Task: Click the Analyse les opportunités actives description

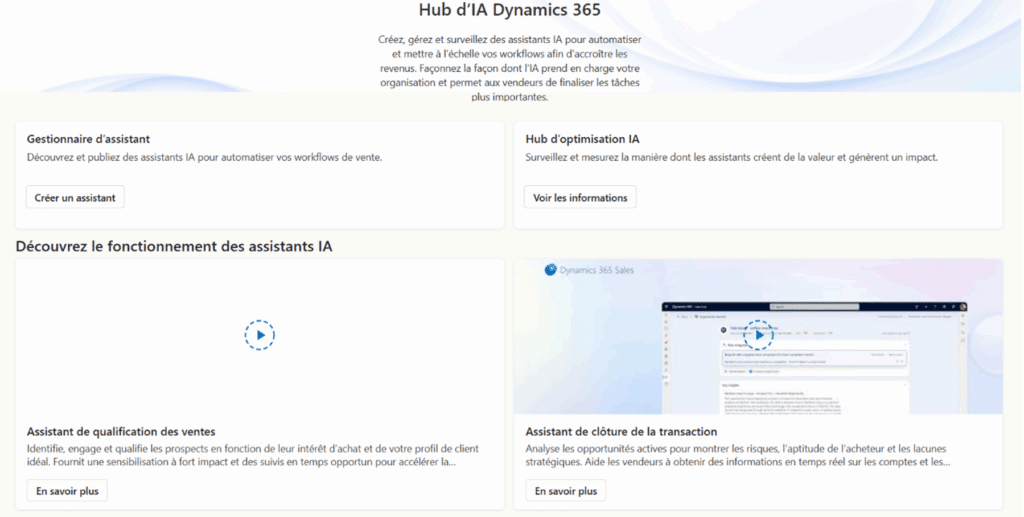Action: point(738,456)
